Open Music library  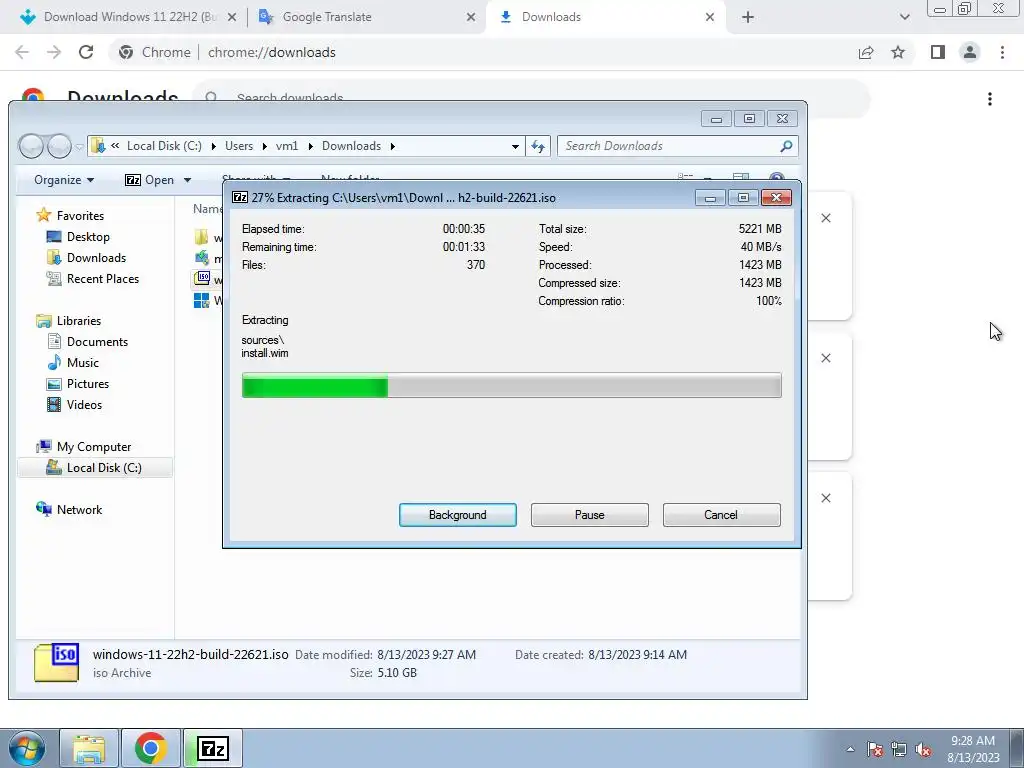[x=73, y=362]
